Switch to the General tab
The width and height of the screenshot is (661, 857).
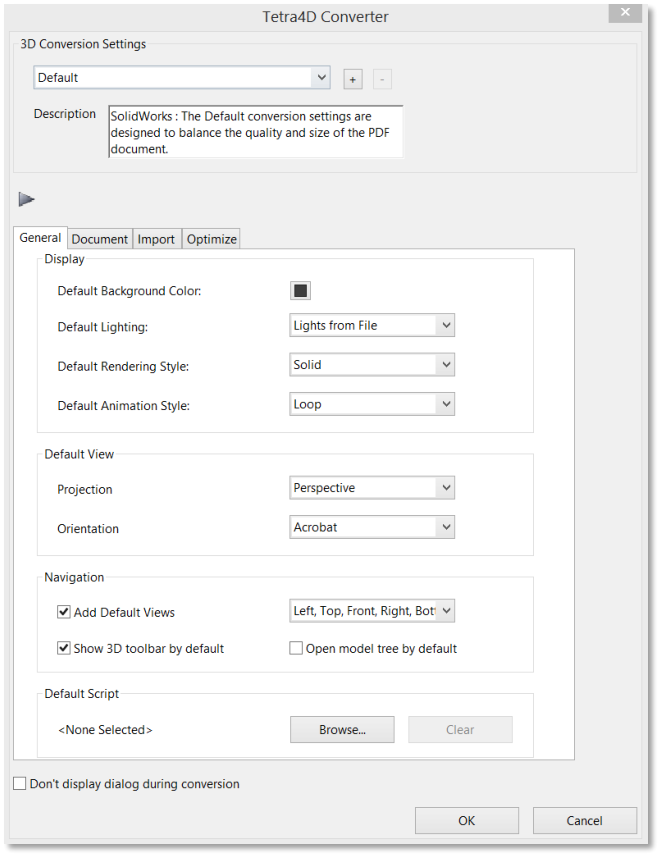[40, 238]
